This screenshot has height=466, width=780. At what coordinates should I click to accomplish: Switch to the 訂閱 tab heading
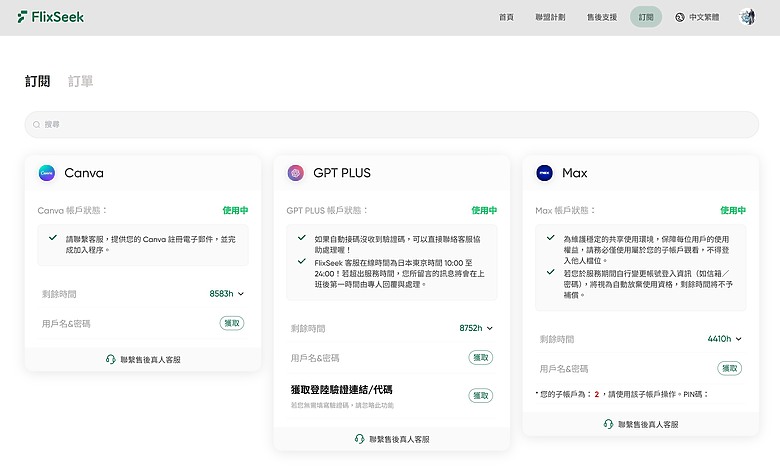38,81
